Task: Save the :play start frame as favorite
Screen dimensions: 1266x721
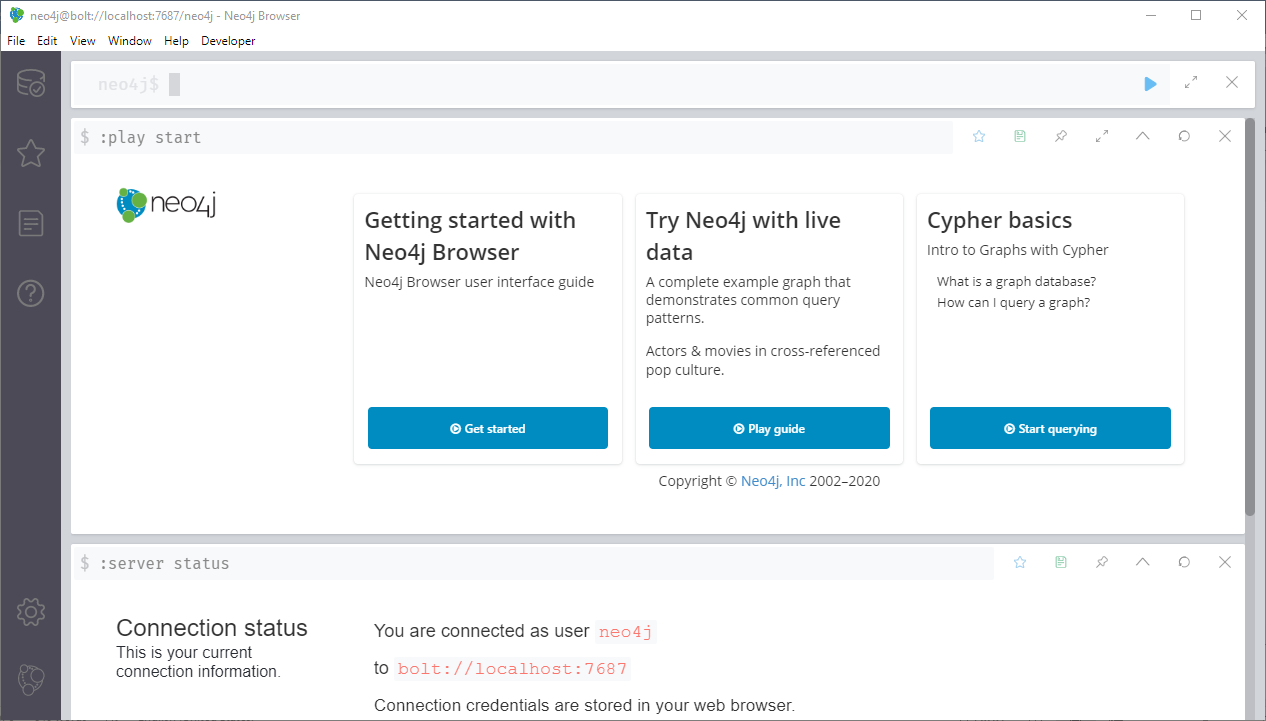Action: point(979,136)
